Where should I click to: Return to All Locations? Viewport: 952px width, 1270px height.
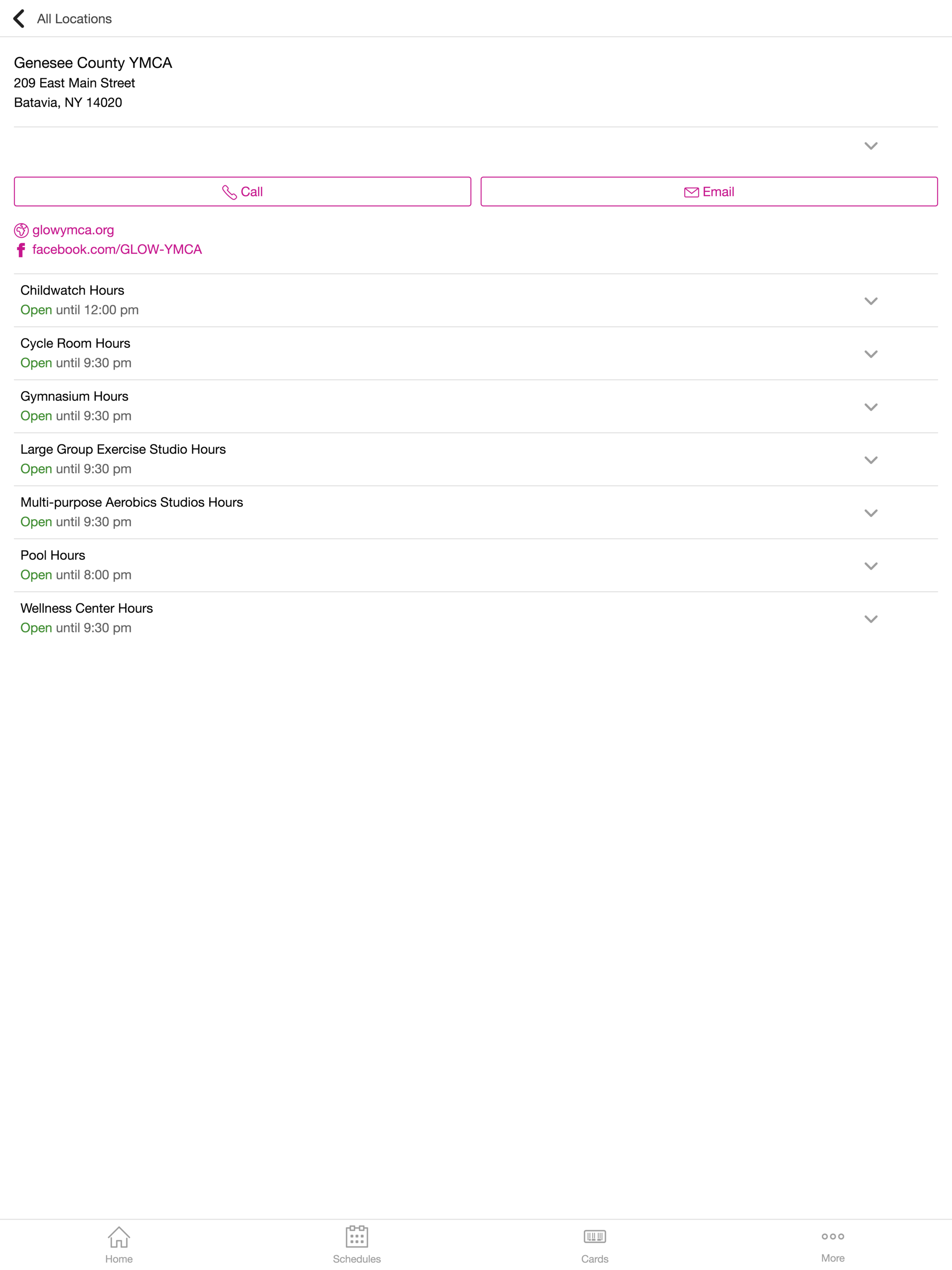coord(74,19)
